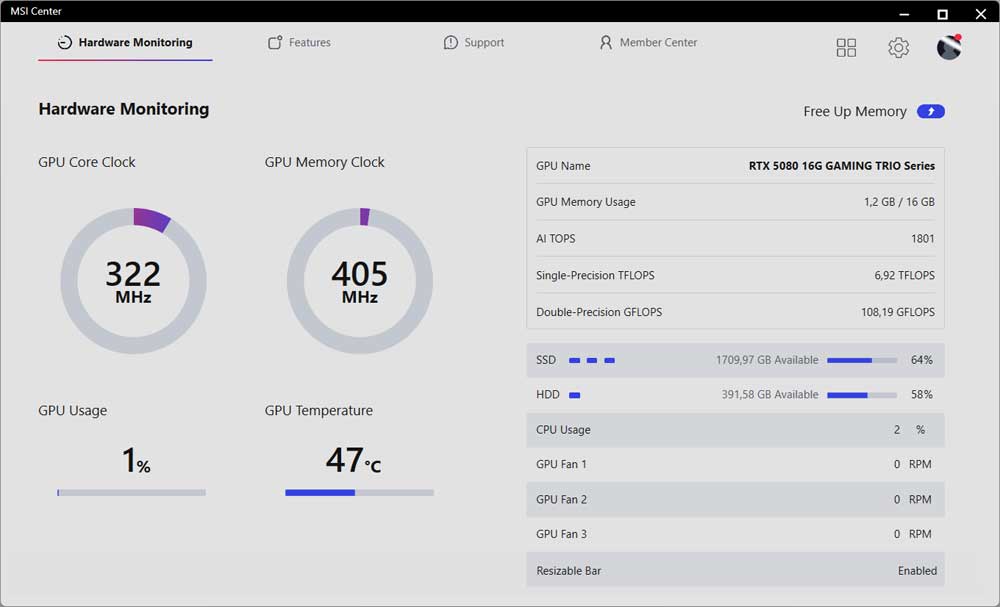This screenshot has width=1000, height=607.
Task: Click the AI TOPS value '1801'
Action: (x=923, y=238)
